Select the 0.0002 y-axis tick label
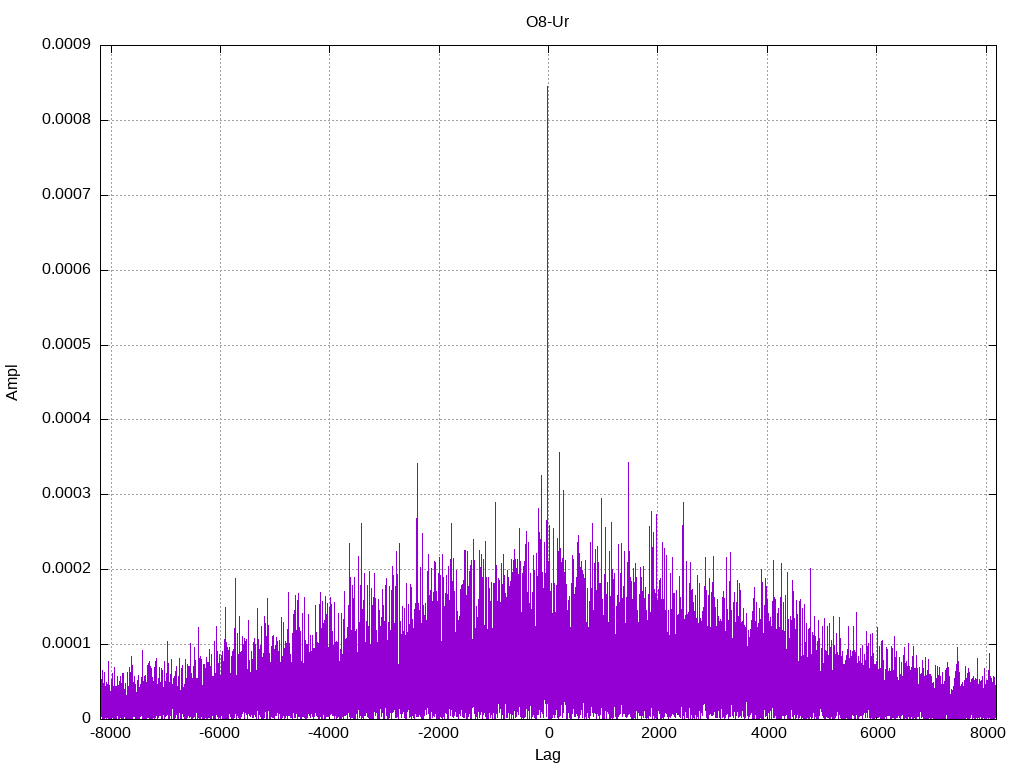The image size is (1024, 768). (x=66, y=569)
